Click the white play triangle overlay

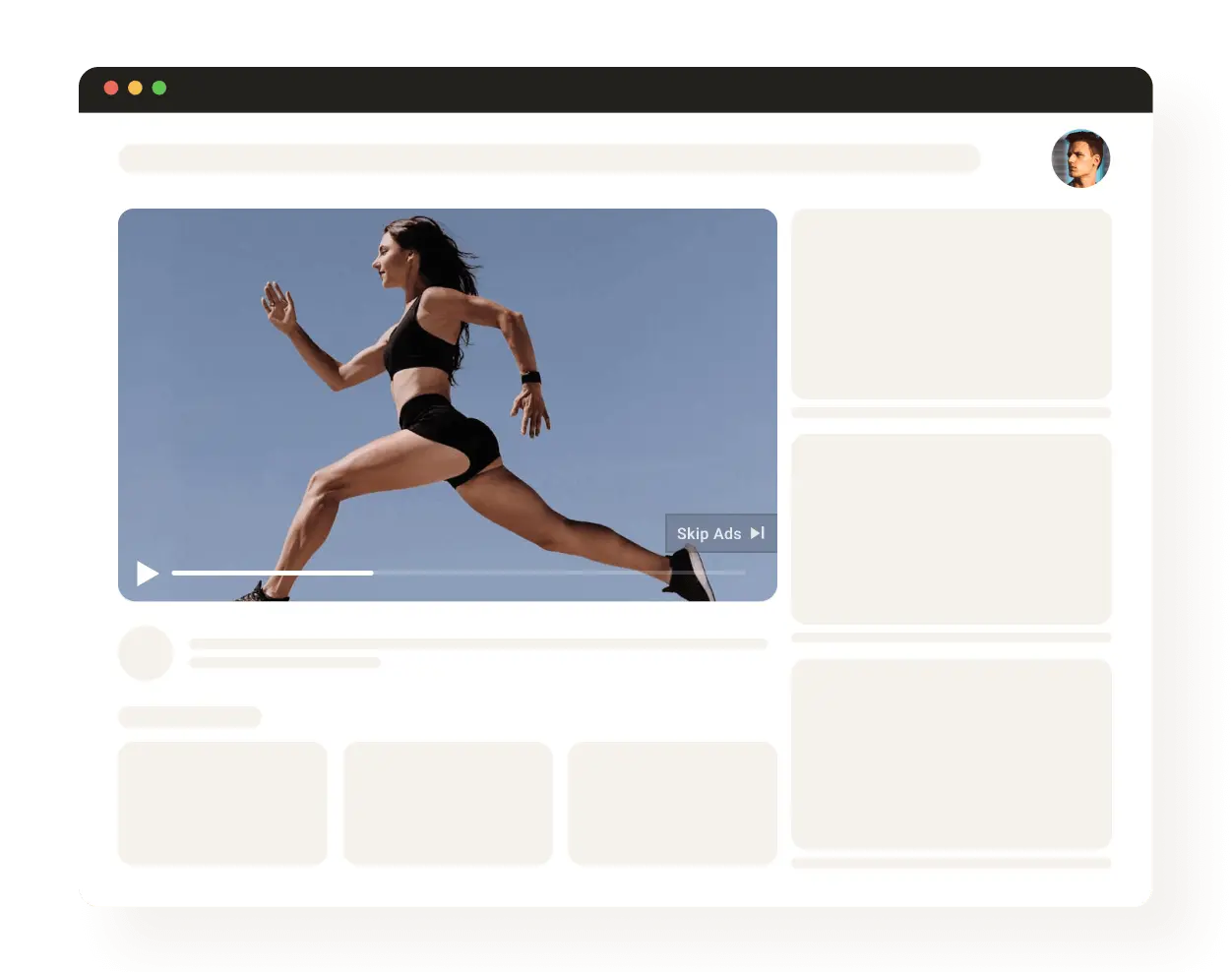point(147,574)
